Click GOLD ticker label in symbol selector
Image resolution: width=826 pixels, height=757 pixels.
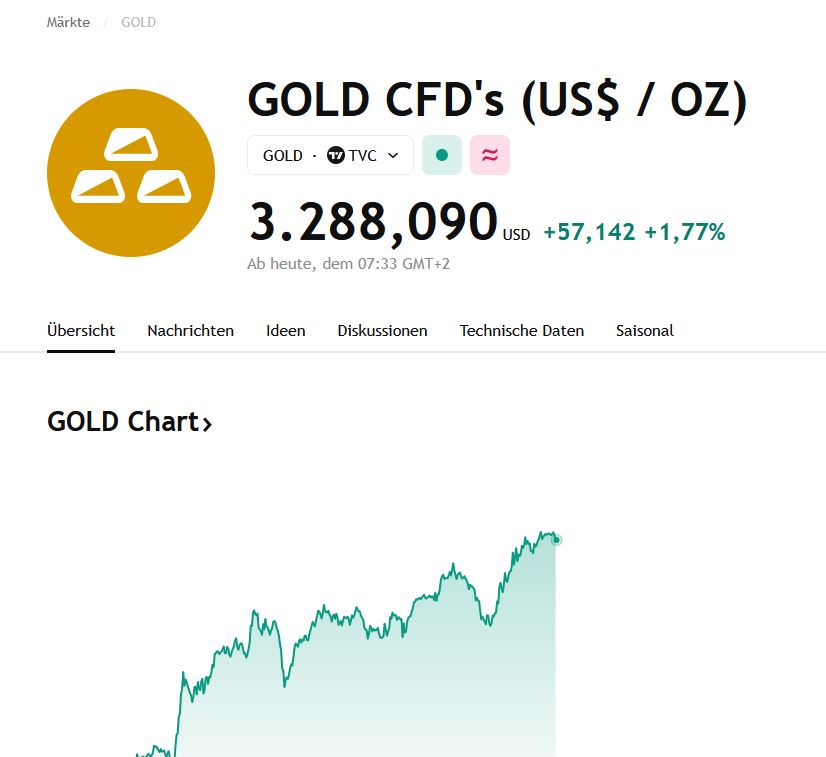(x=282, y=155)
